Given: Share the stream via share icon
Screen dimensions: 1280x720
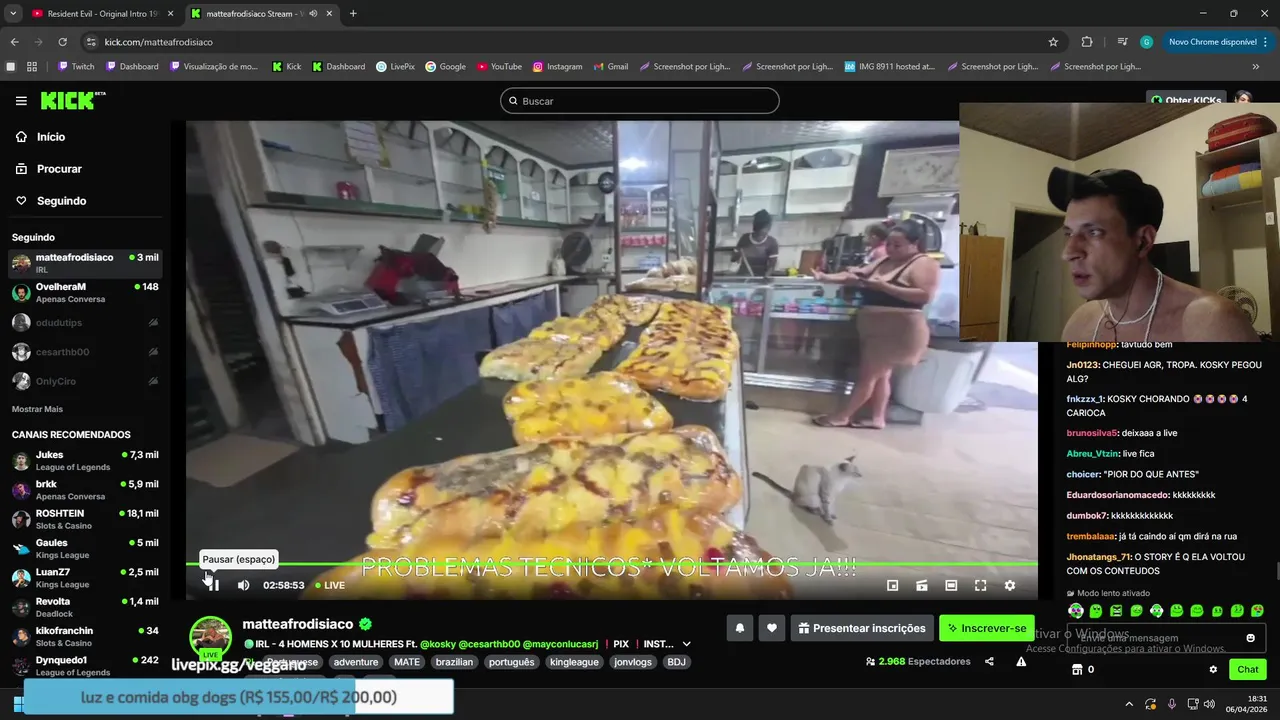Looking at the screenshot, I should (989, 661).
